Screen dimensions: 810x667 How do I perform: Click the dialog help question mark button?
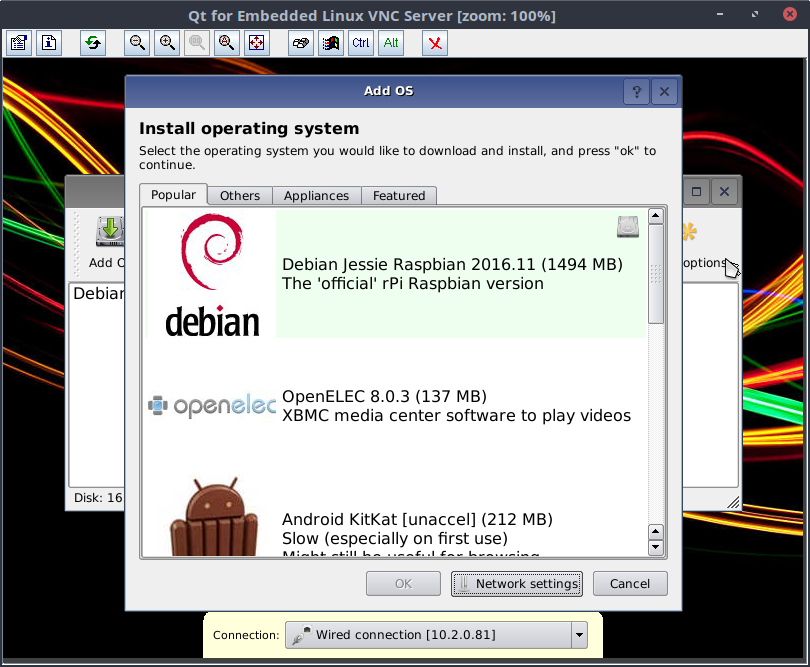(x=636, y=91)
